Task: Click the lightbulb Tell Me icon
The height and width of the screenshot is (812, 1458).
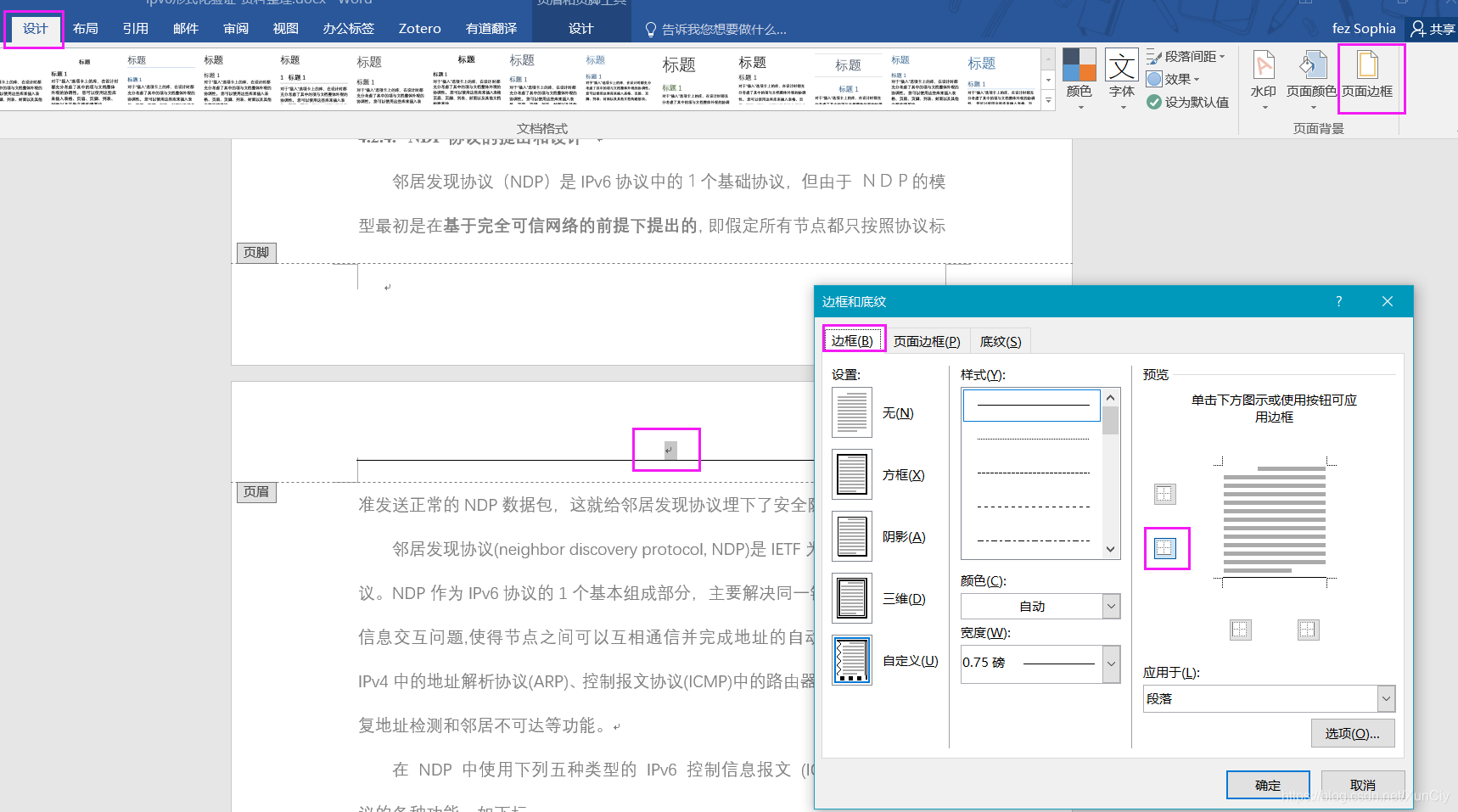Action: click(x=651, y=30)
